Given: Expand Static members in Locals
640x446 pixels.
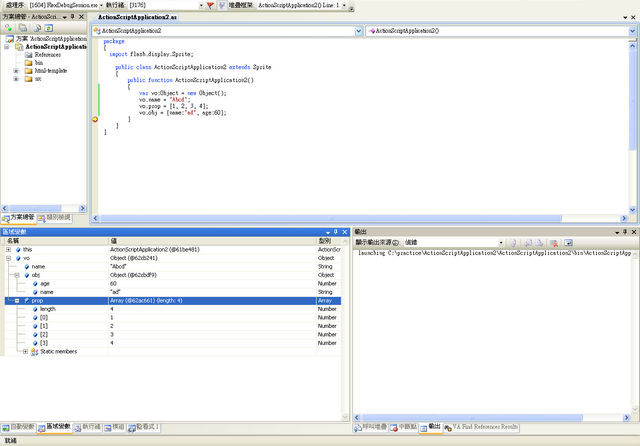Looking at the screenshot, I should click(25, 351).
